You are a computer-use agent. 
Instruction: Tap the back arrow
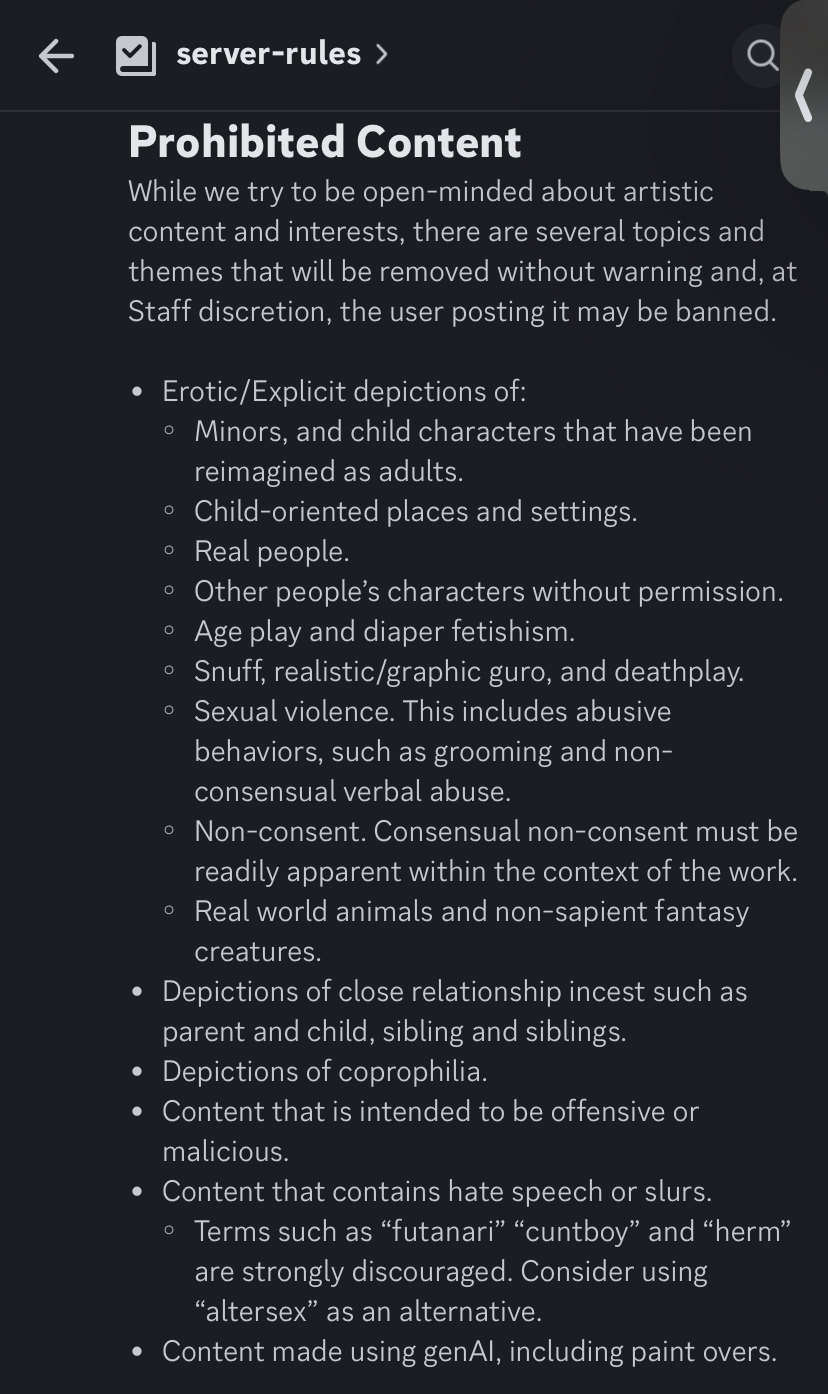(x=56, y=56)
